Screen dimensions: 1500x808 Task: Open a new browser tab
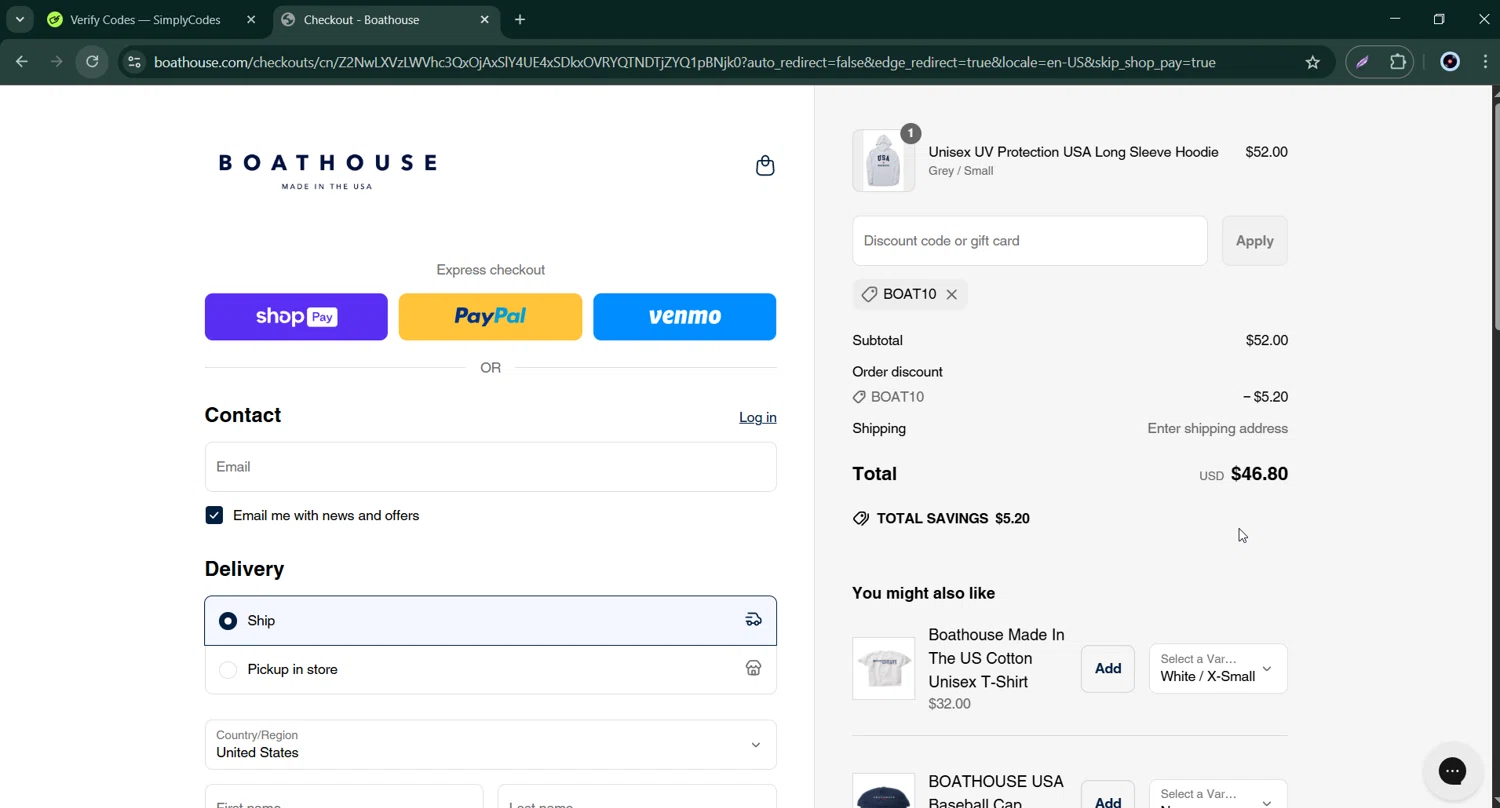click(x=520, y=19)
